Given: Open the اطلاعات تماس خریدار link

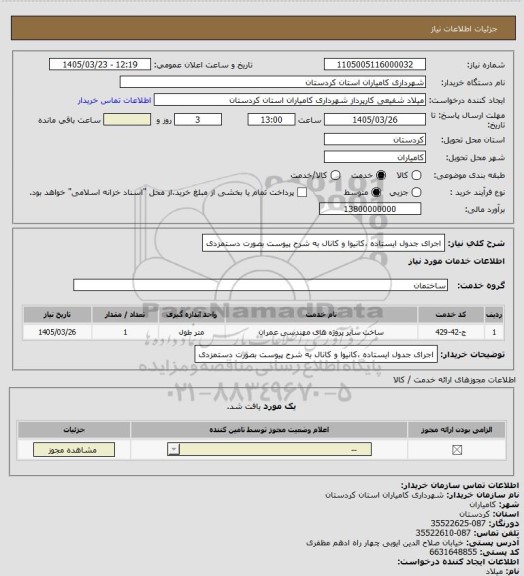Looking at the screenshot, I should click(115, 100).
